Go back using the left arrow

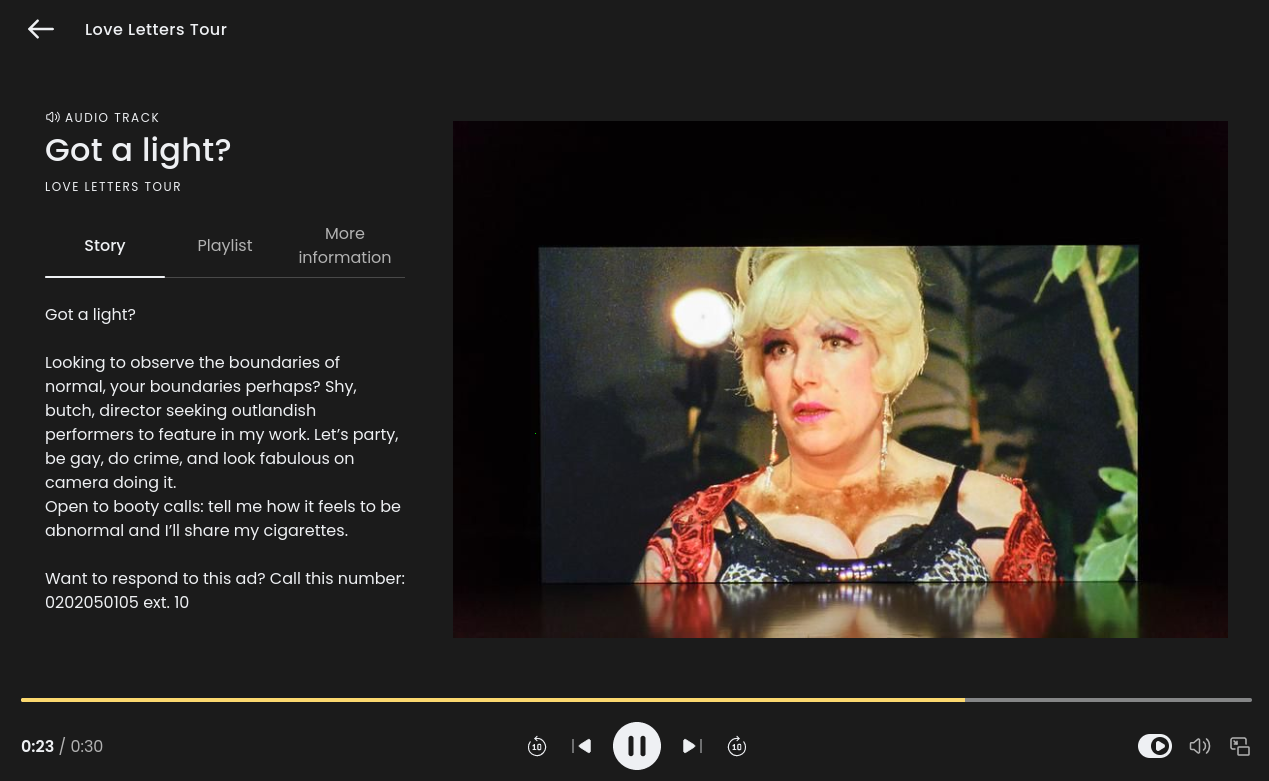[41, 30]
